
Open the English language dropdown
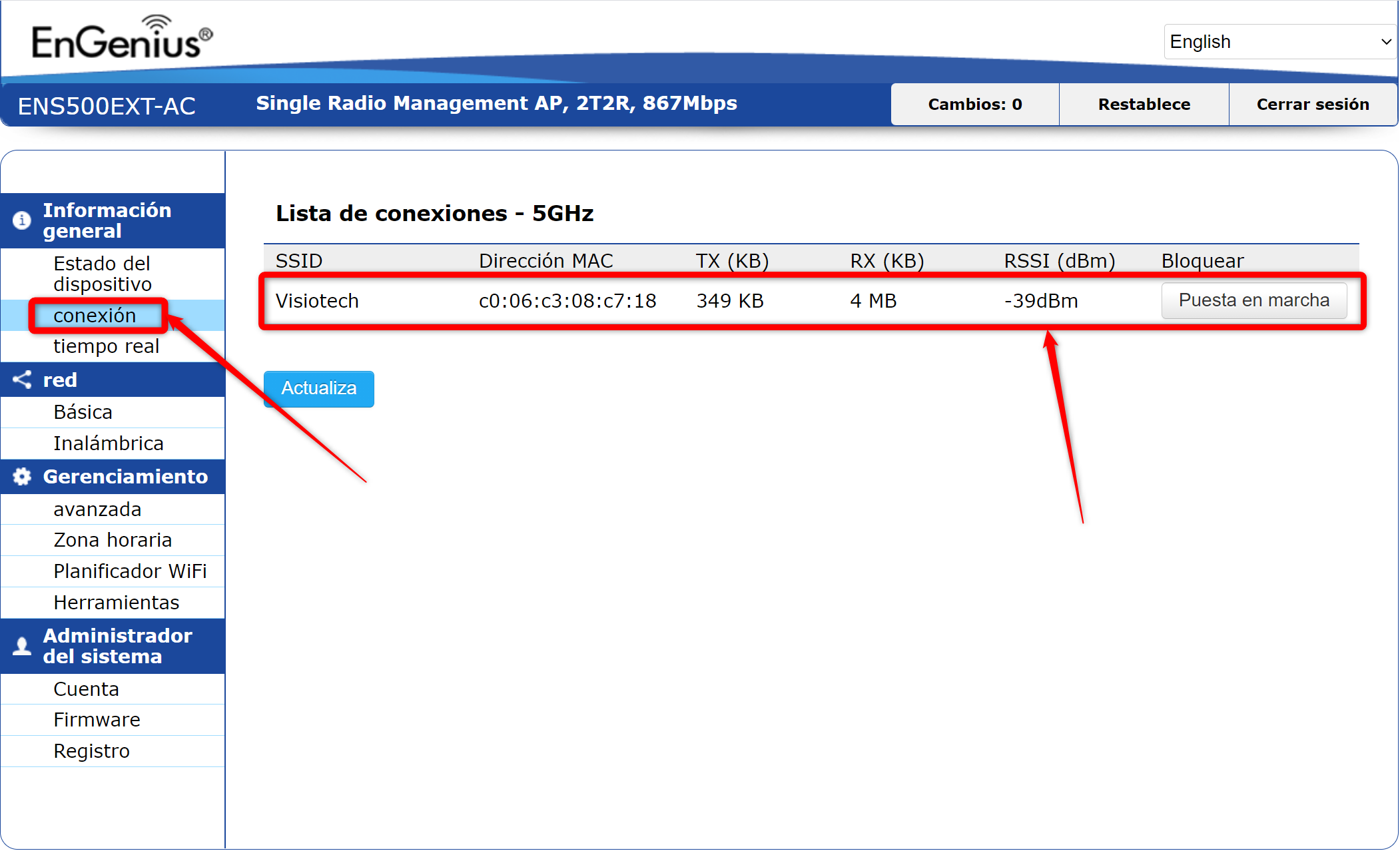(1279, 41)
